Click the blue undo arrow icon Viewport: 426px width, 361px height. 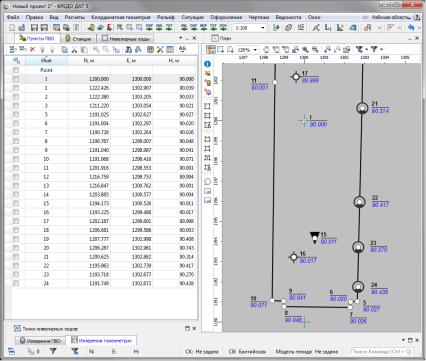tap(411, 28)
